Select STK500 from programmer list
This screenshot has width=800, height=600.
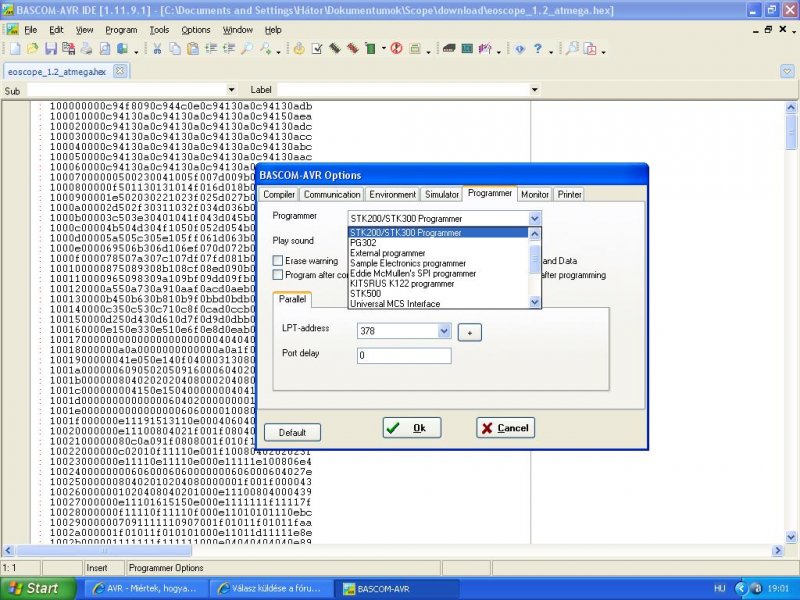[x=365, y=293]
